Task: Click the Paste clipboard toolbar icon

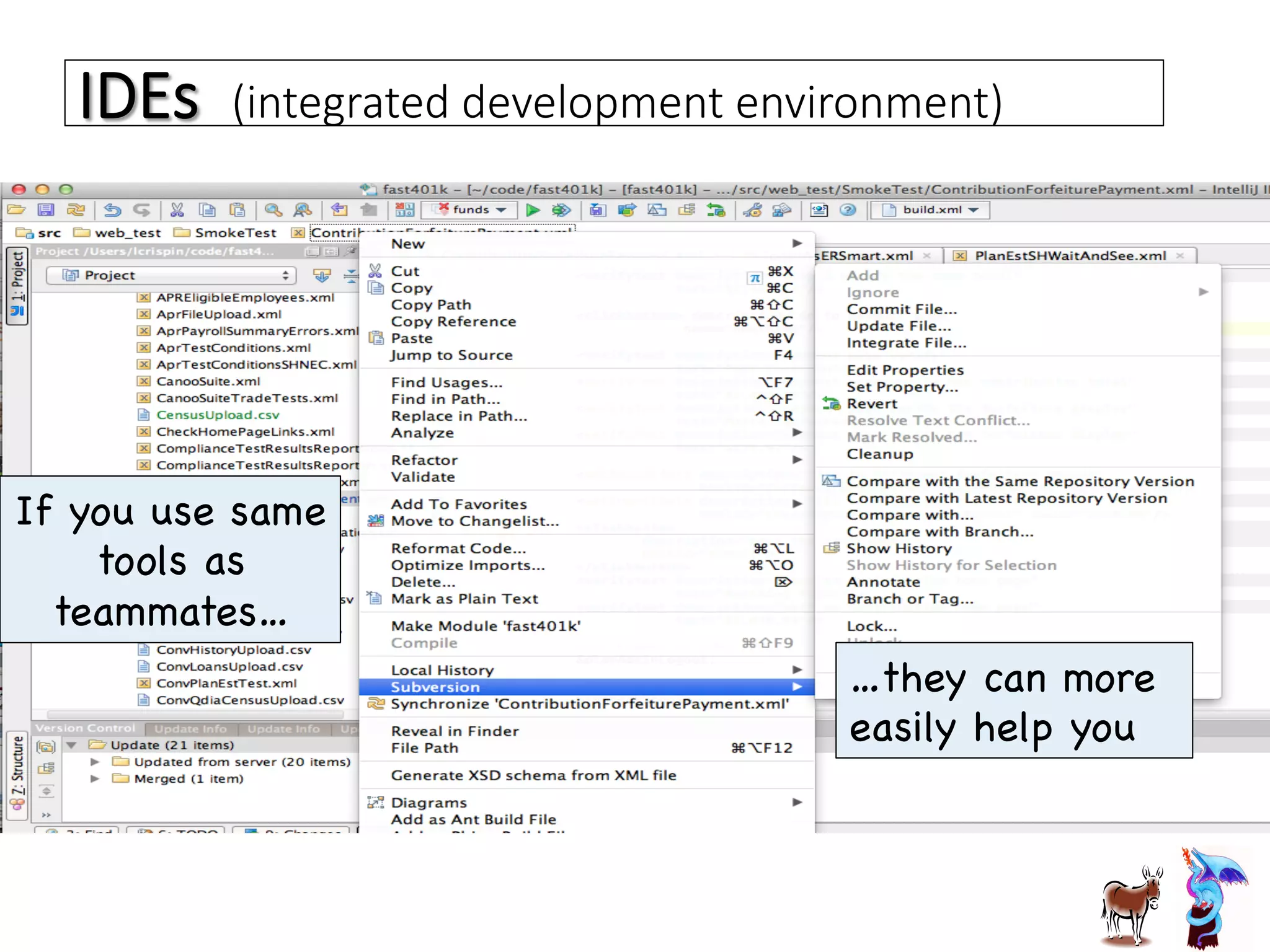Action: (237, 210)
